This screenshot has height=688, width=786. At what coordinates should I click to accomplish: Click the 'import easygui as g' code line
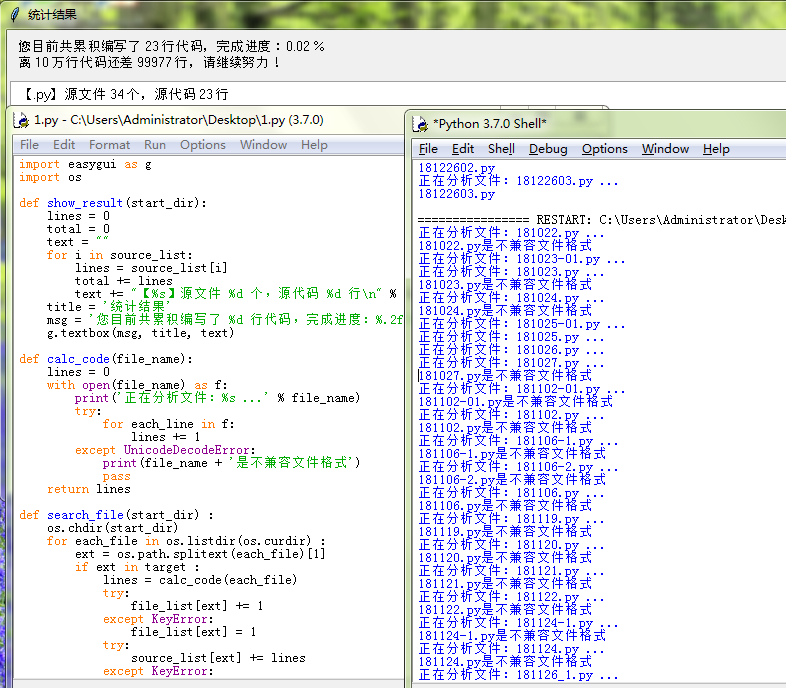coord(85,164)
